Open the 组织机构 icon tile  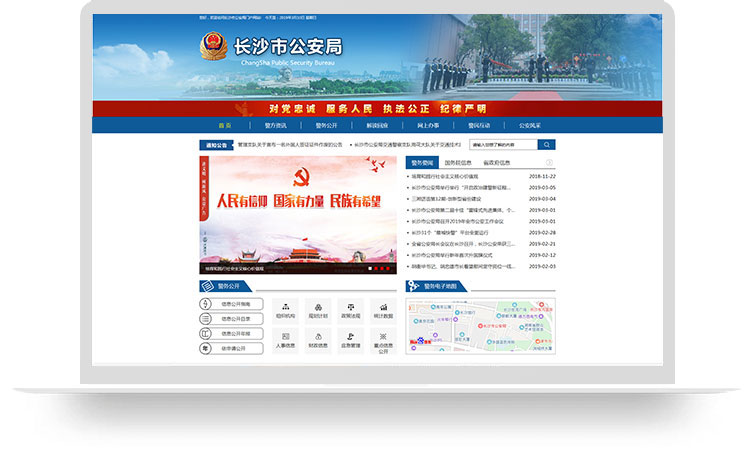tap(285, 311)
